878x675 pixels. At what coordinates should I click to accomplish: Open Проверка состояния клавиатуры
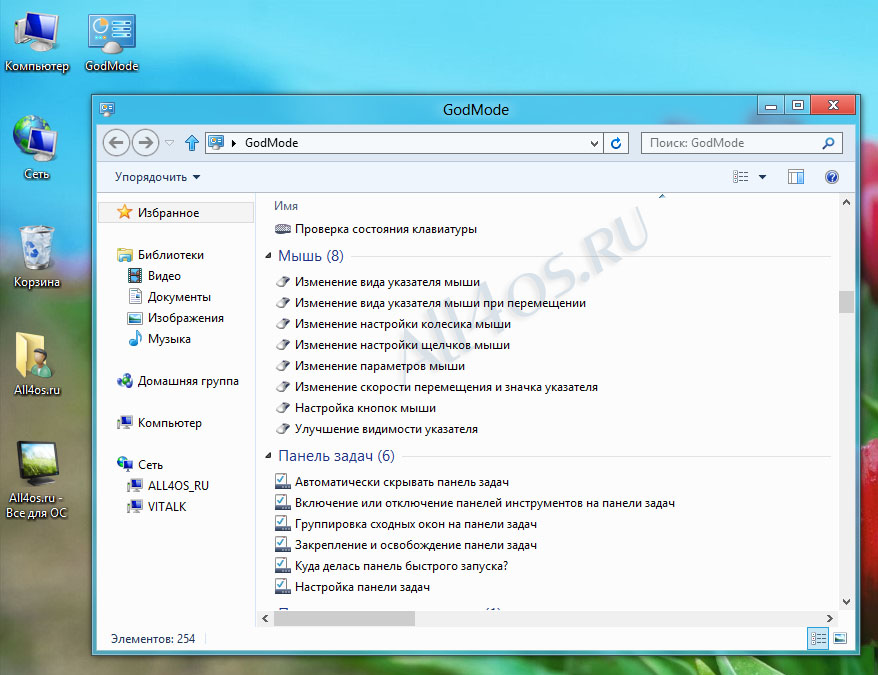(x=376, y=229)
